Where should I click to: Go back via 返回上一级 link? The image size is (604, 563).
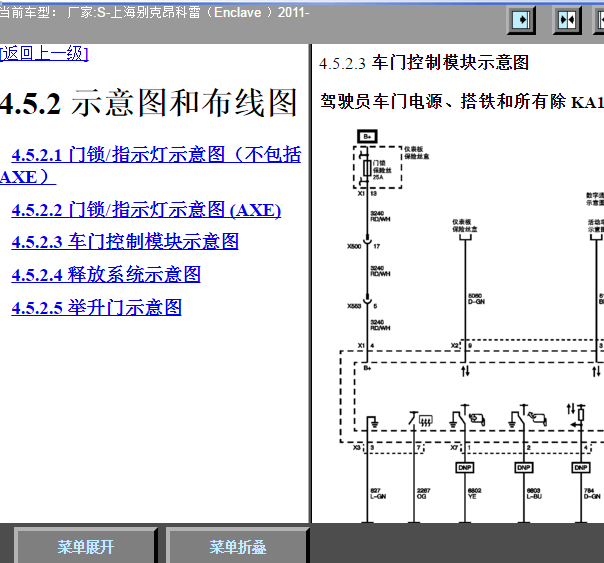click(44, 53)
